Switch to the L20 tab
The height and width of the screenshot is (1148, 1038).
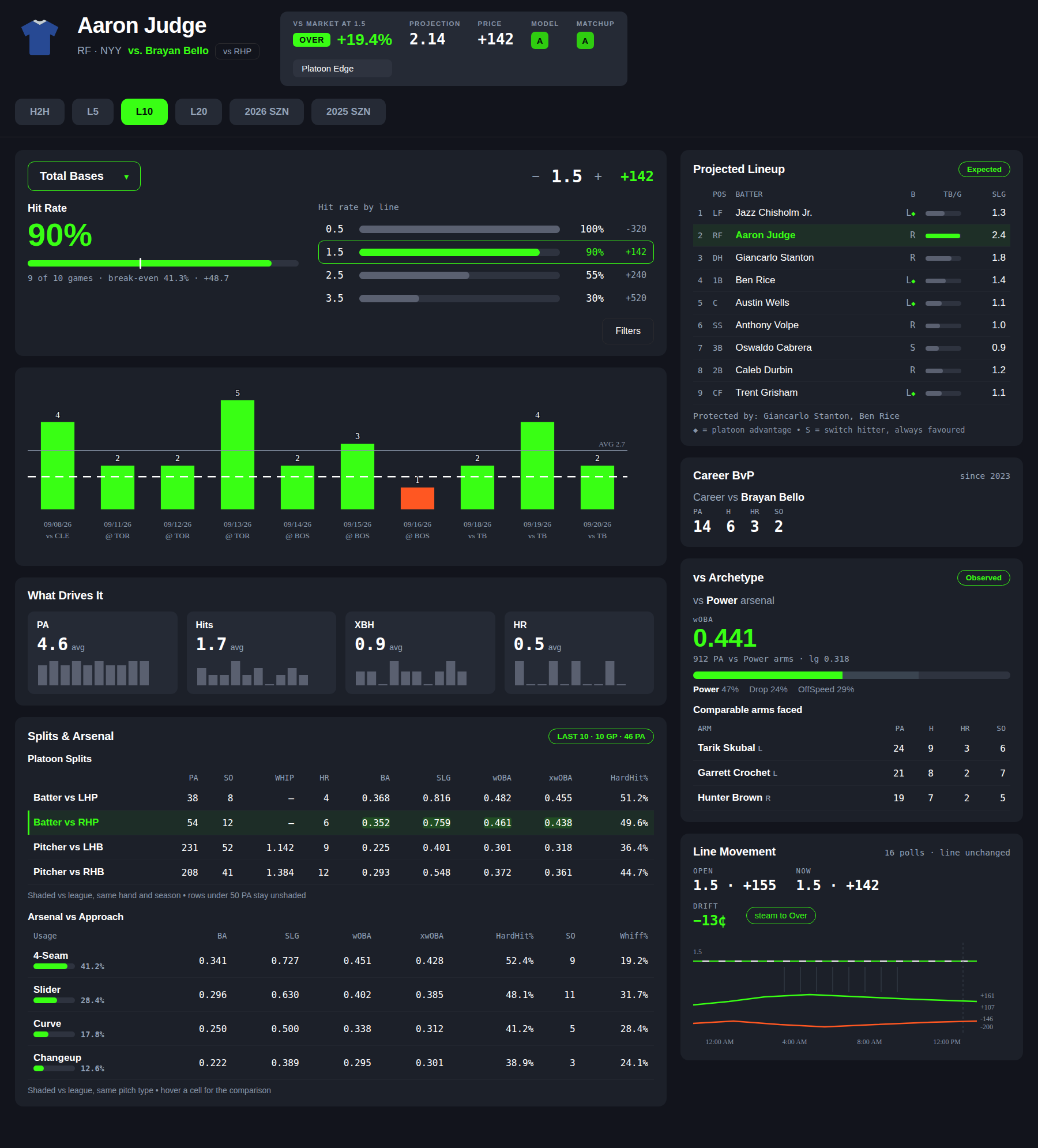(198, 111)
